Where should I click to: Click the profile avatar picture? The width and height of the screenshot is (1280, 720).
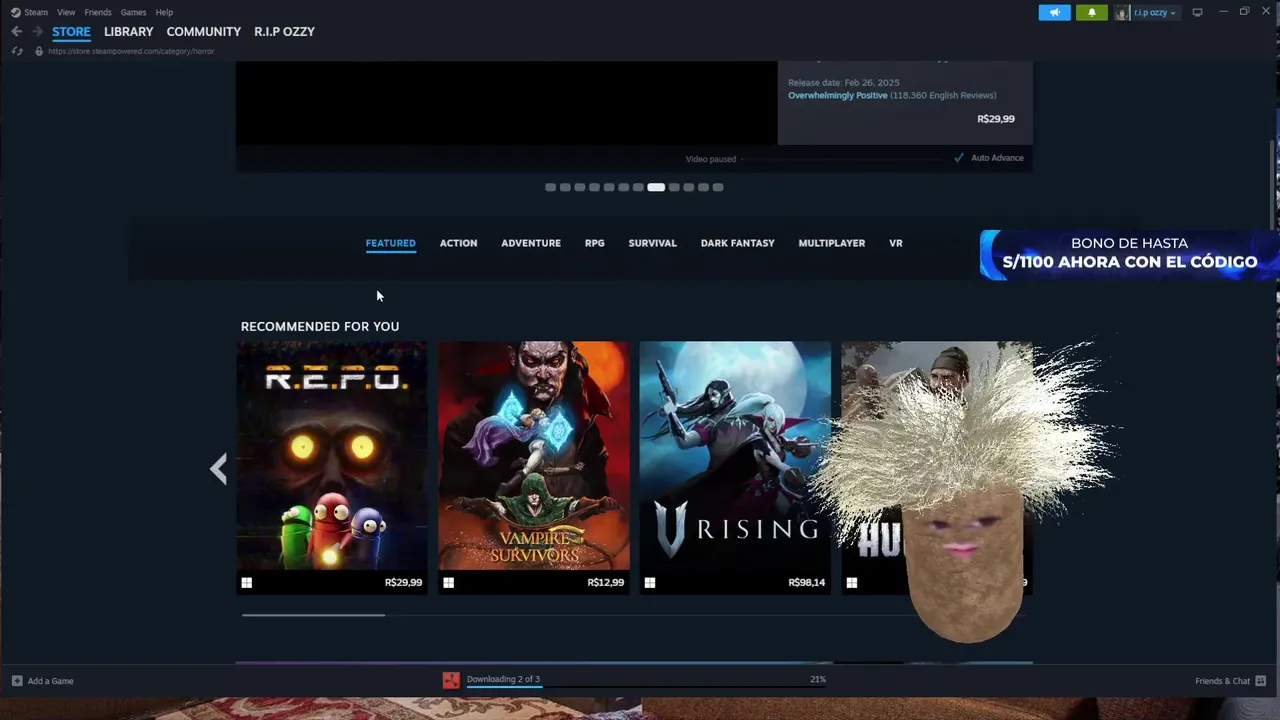point(1123,12)
